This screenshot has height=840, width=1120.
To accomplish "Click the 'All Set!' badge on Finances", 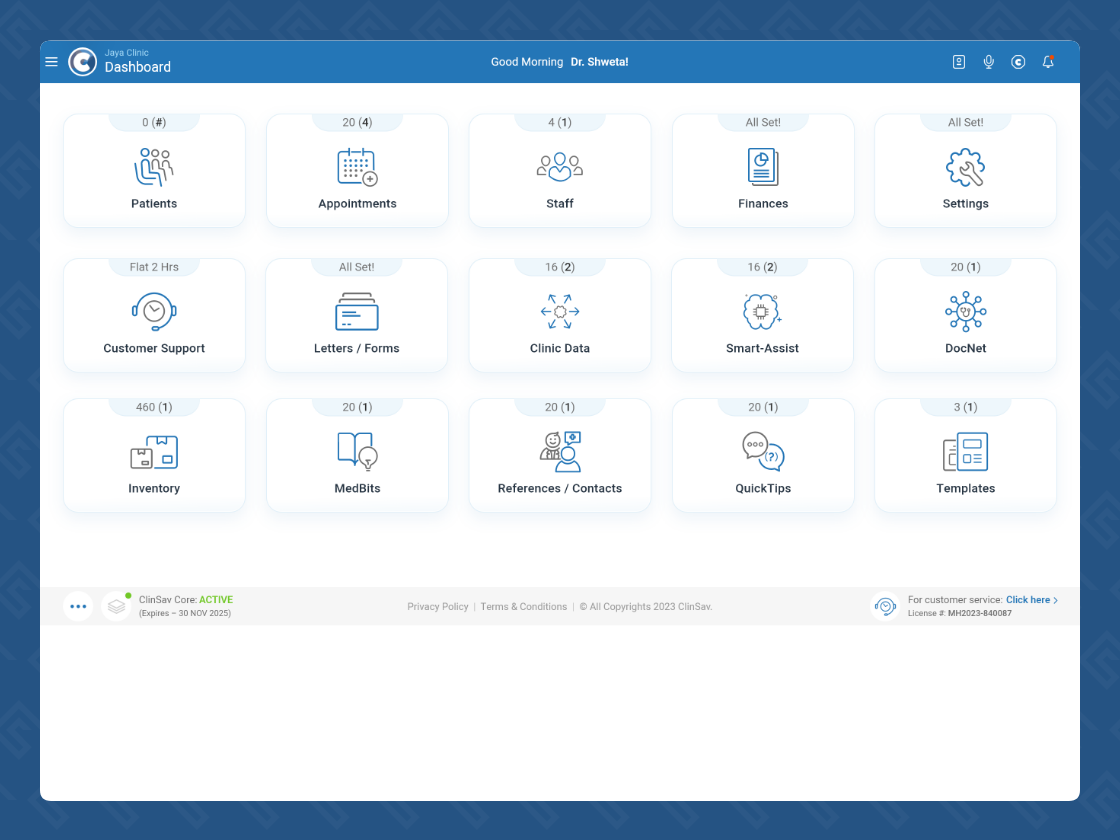I will tap(763, 122).
